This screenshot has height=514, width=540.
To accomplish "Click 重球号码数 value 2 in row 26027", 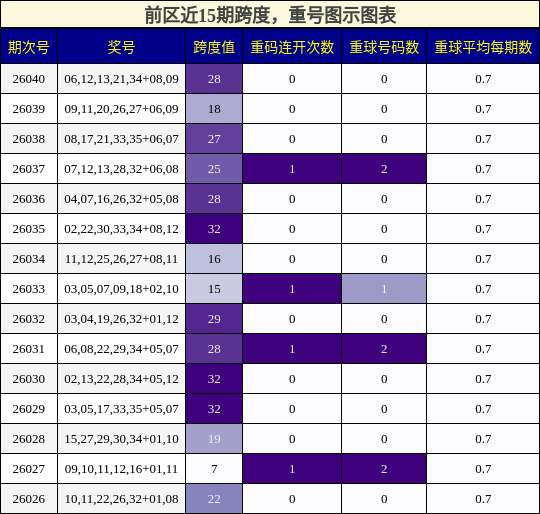I will click(384, 469).
